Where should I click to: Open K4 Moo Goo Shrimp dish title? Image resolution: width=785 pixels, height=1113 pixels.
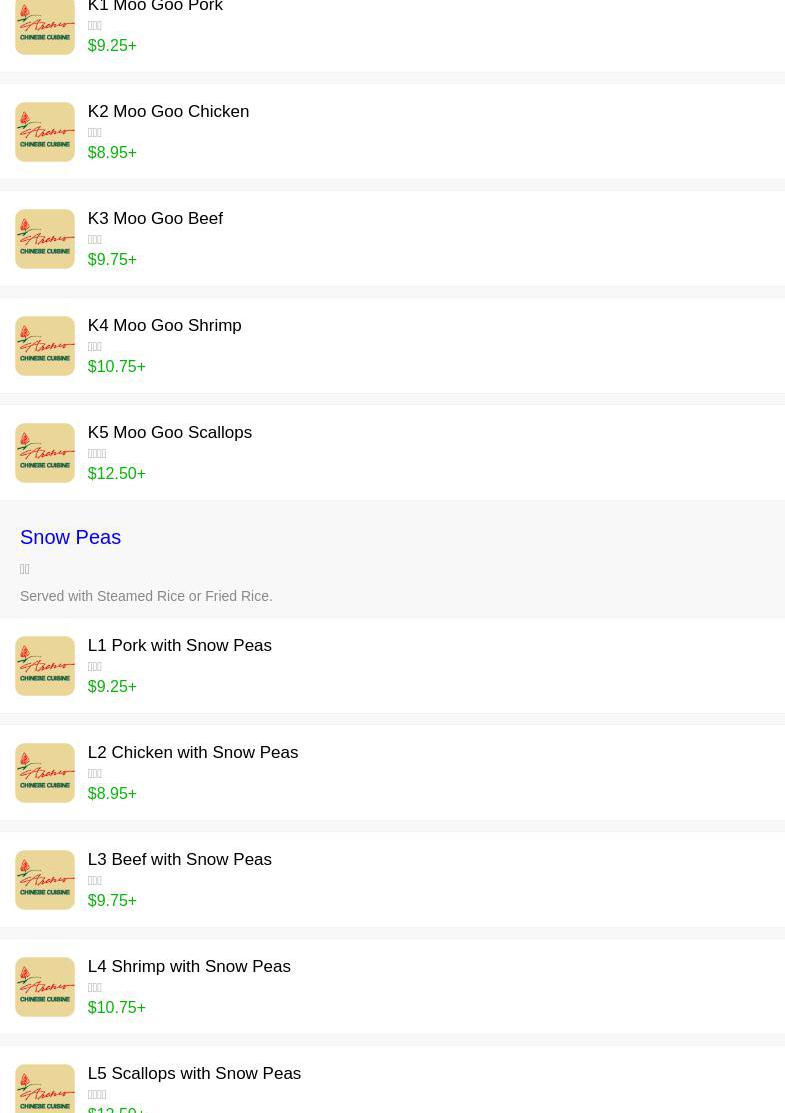164,326
